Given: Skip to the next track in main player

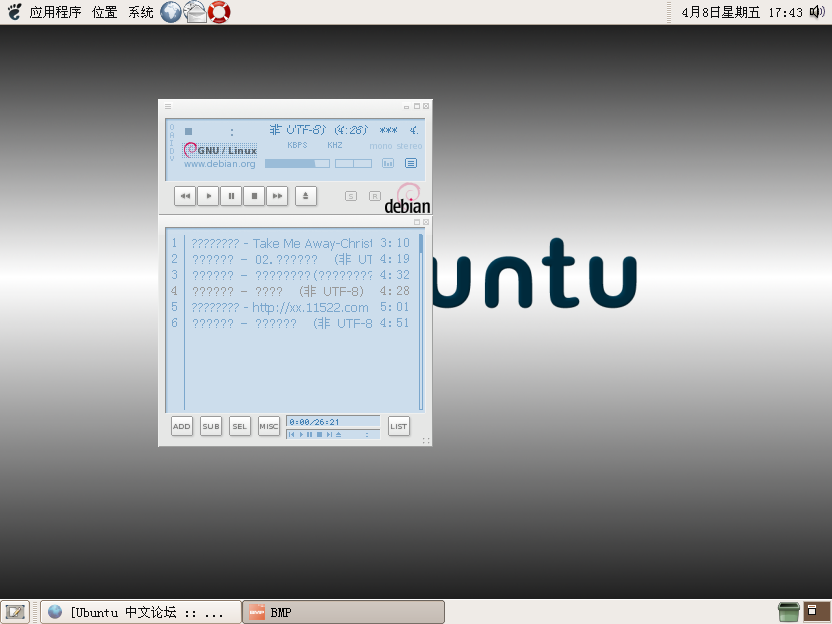Looking at the screenshot, I should (x=277, y=196).
